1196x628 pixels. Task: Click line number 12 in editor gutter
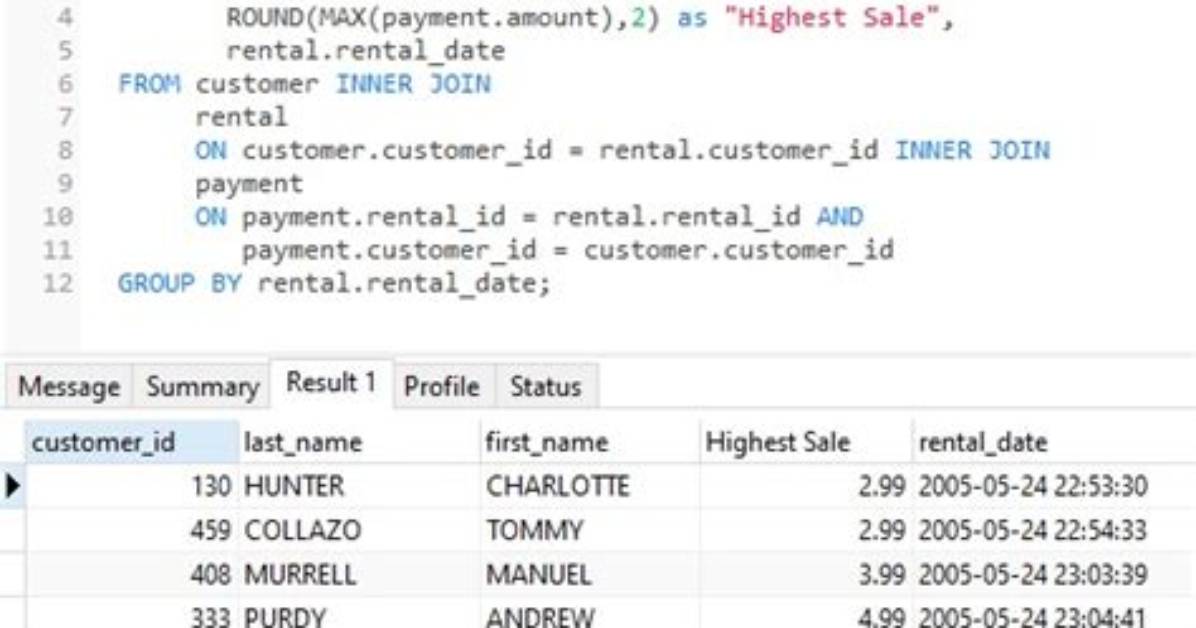pos(58,283)
